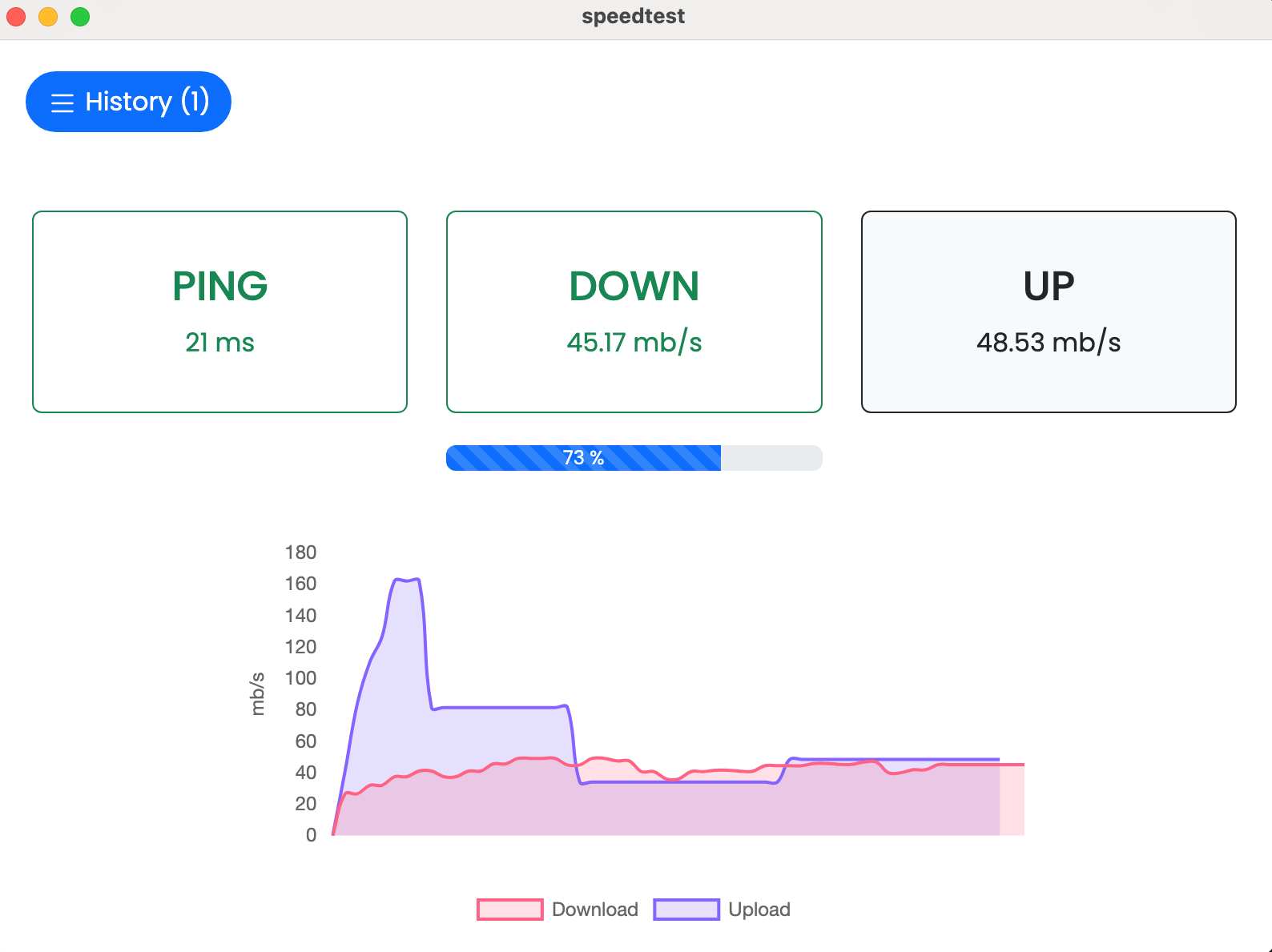The height and width of the screenshot is (952, 1272).
Task: Click the red close window button
Action: pos(16,16)
